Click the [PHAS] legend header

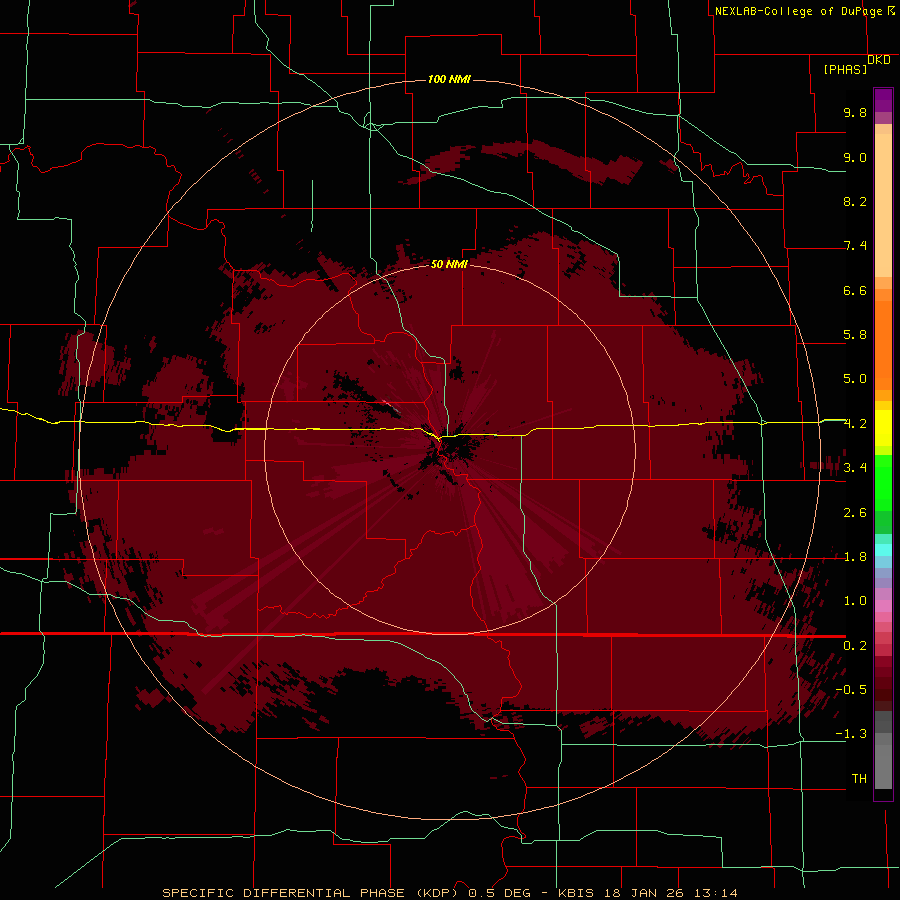tap(845, 70)
